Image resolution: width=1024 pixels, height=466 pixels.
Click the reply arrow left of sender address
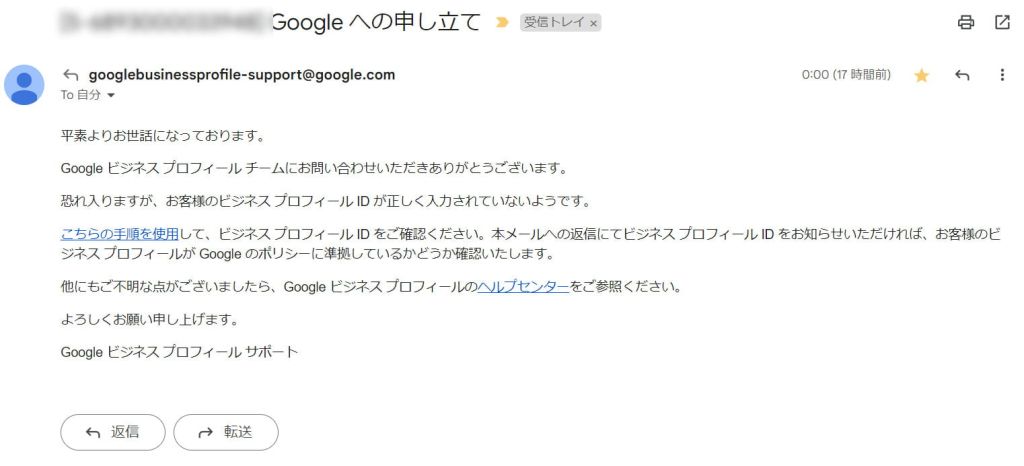tap(70, 75)
